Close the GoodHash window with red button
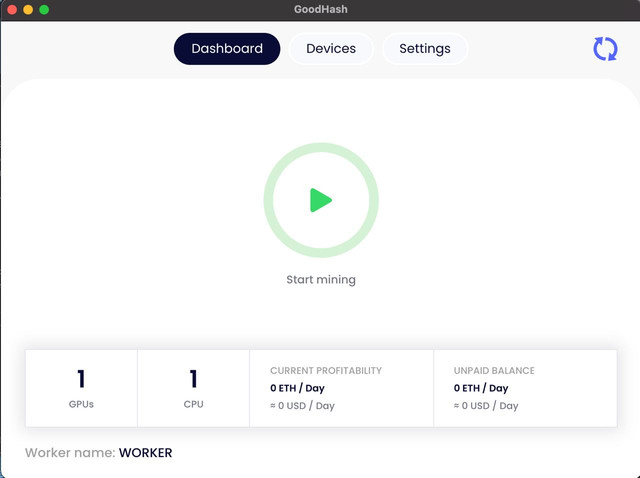Image resolution: width=640 pixels, height=478 pixels. pos(12,9)
